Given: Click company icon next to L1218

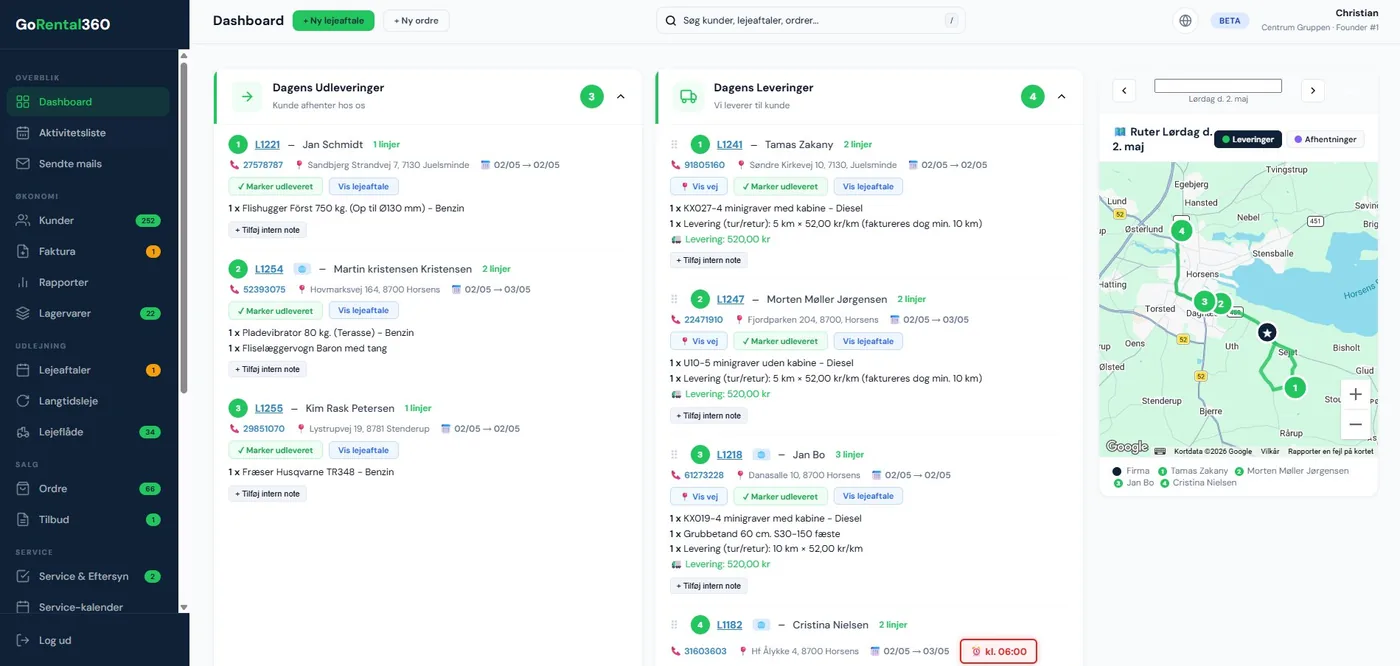Looking at the screenshot, I should click(761, 455).
